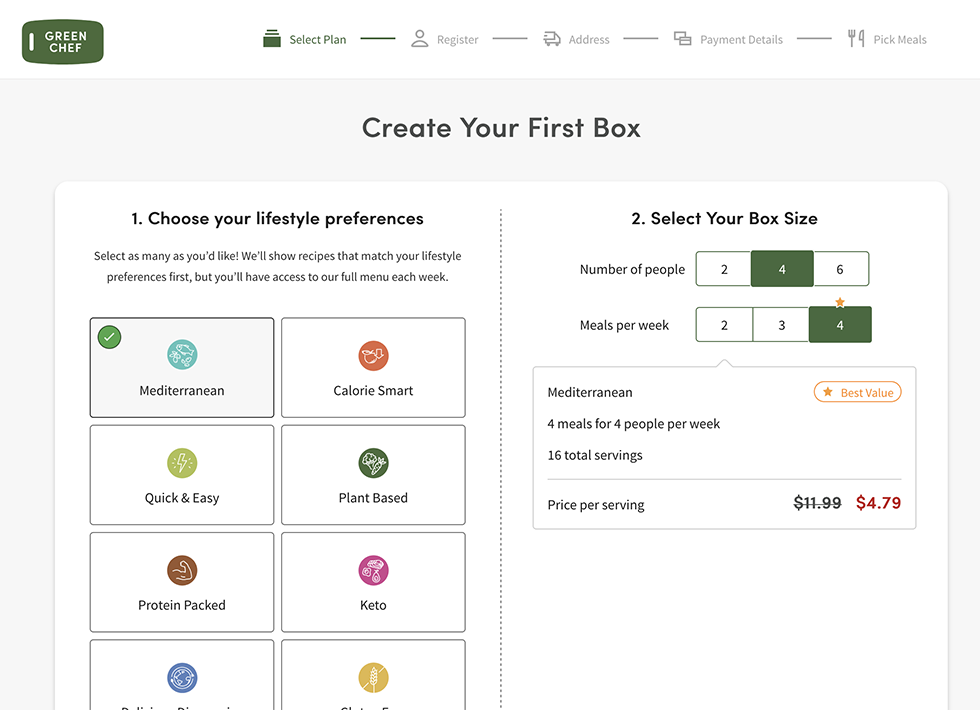This screenshot has width=980, height=710.
Task: Click the Best Value badge
Action: [x=858, y=392]
